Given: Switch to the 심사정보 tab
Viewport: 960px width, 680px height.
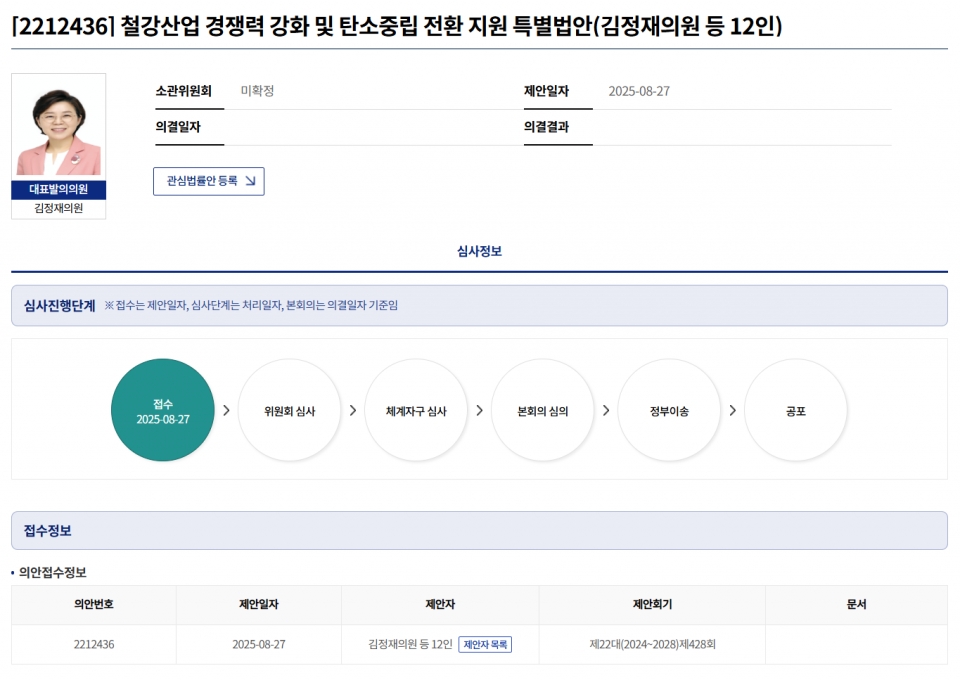Looking at the screenshot, I should tap(479, 251).
